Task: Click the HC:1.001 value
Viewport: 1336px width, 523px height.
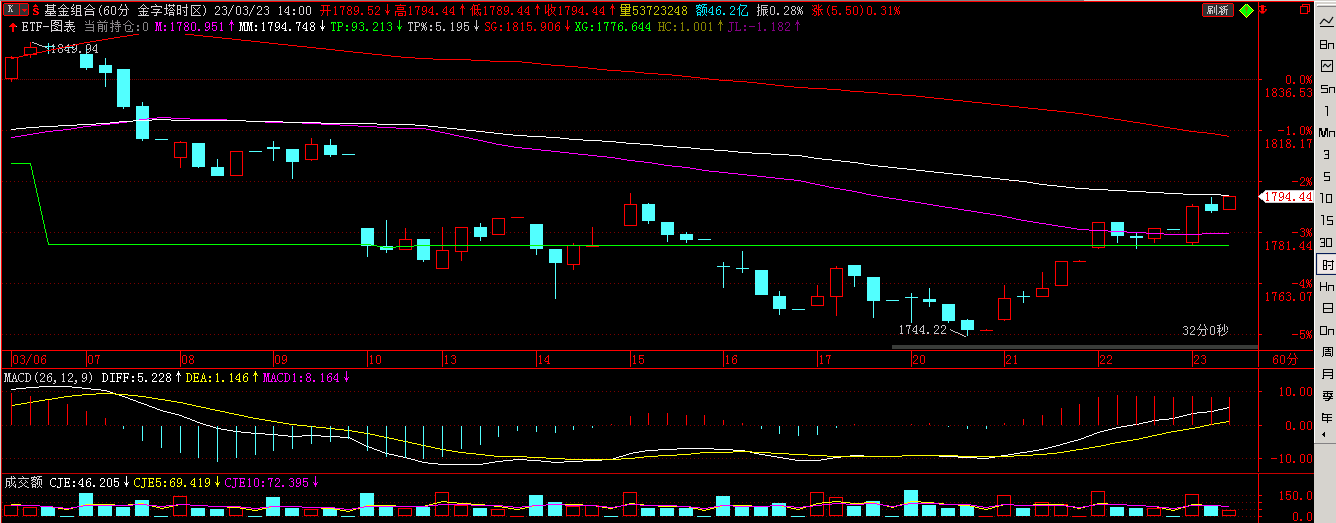Action: 685,26
